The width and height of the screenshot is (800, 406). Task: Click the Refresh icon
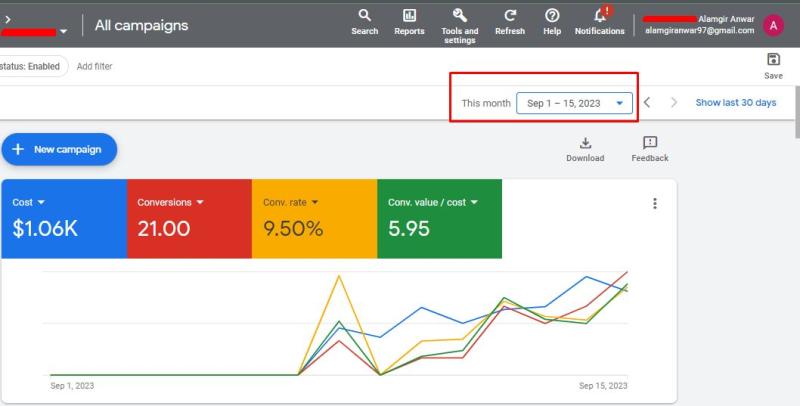(510, 16)
